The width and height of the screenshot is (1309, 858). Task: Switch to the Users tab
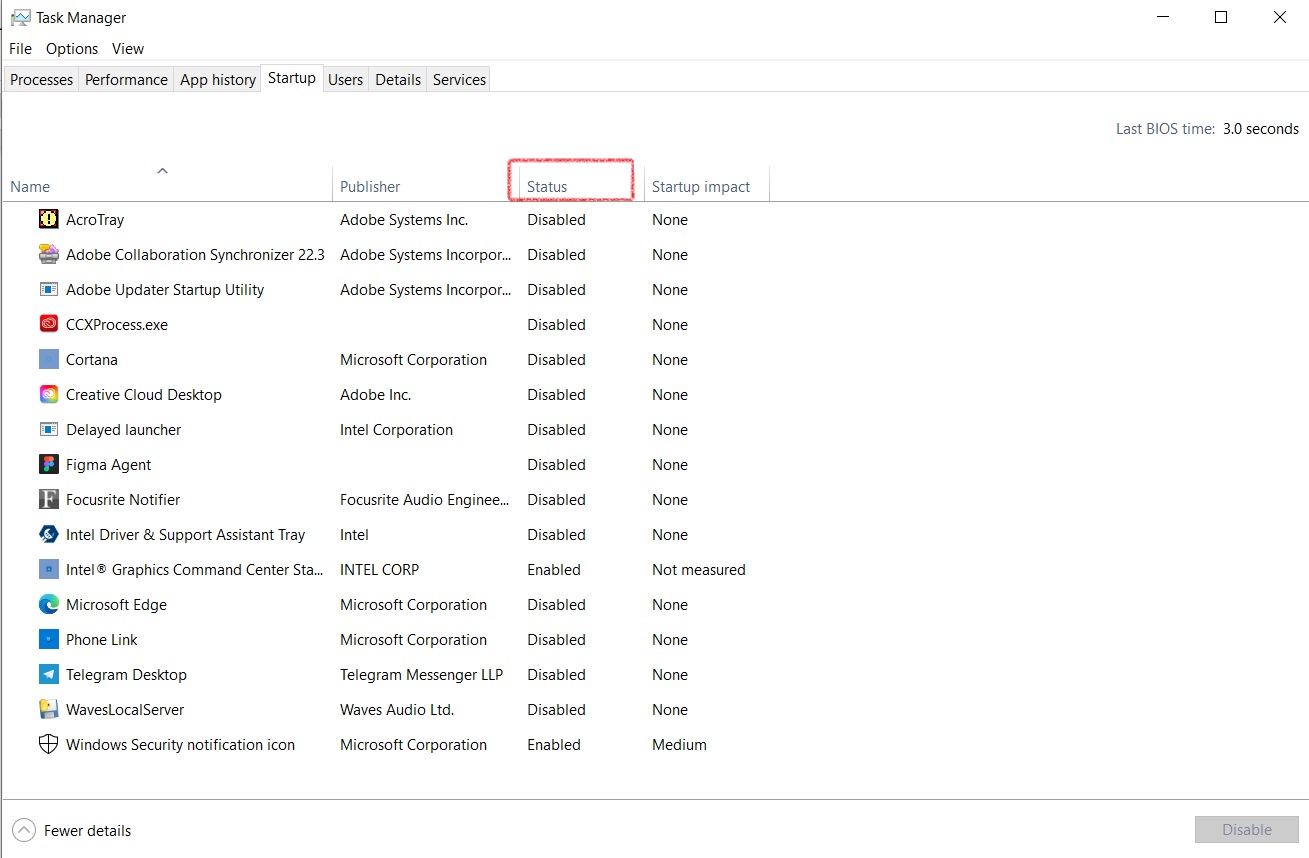click(346, 79)
